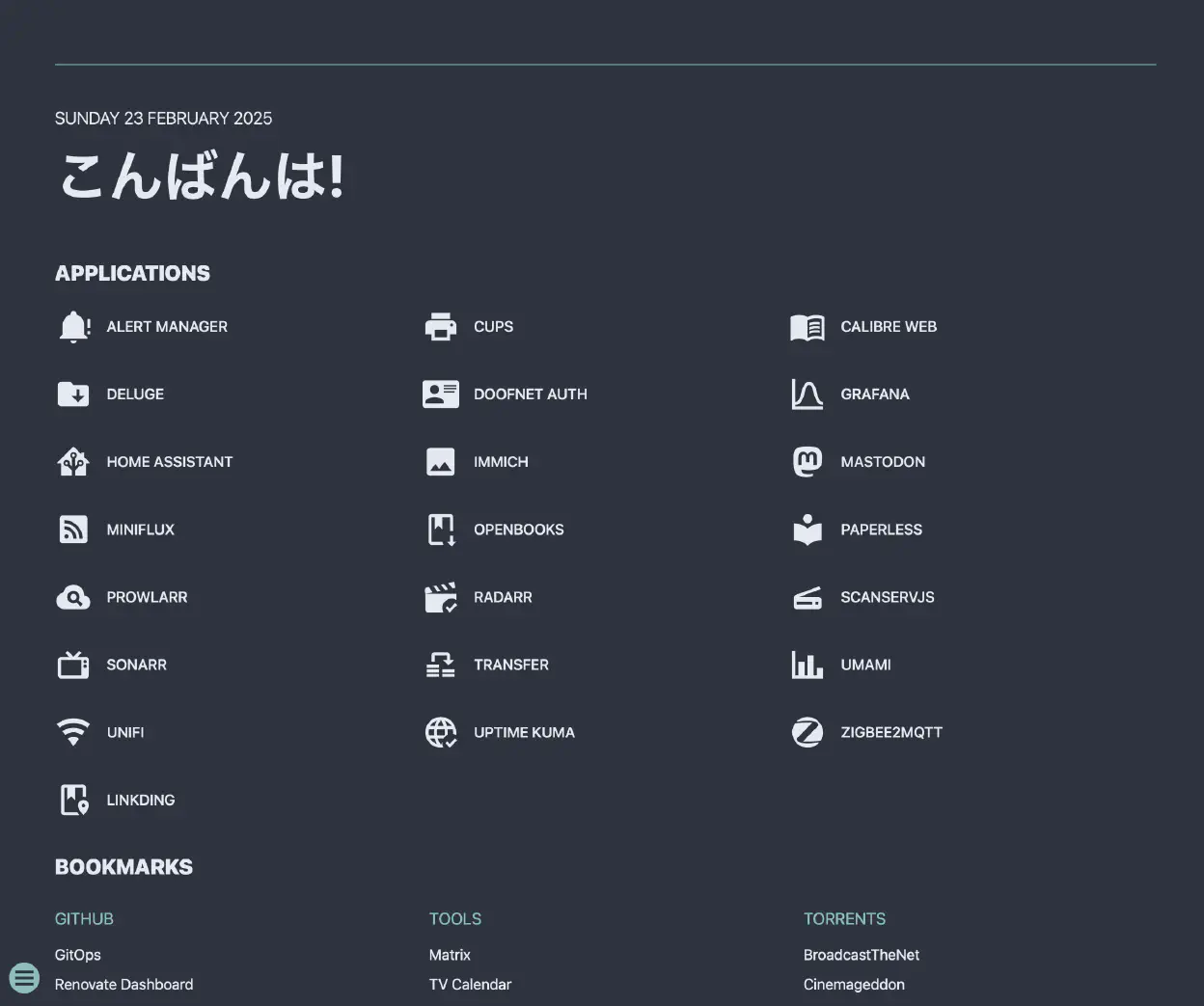Open the Matrix tools bookmark
This screenshot has width=1204, height=1006.
[450, 955]
